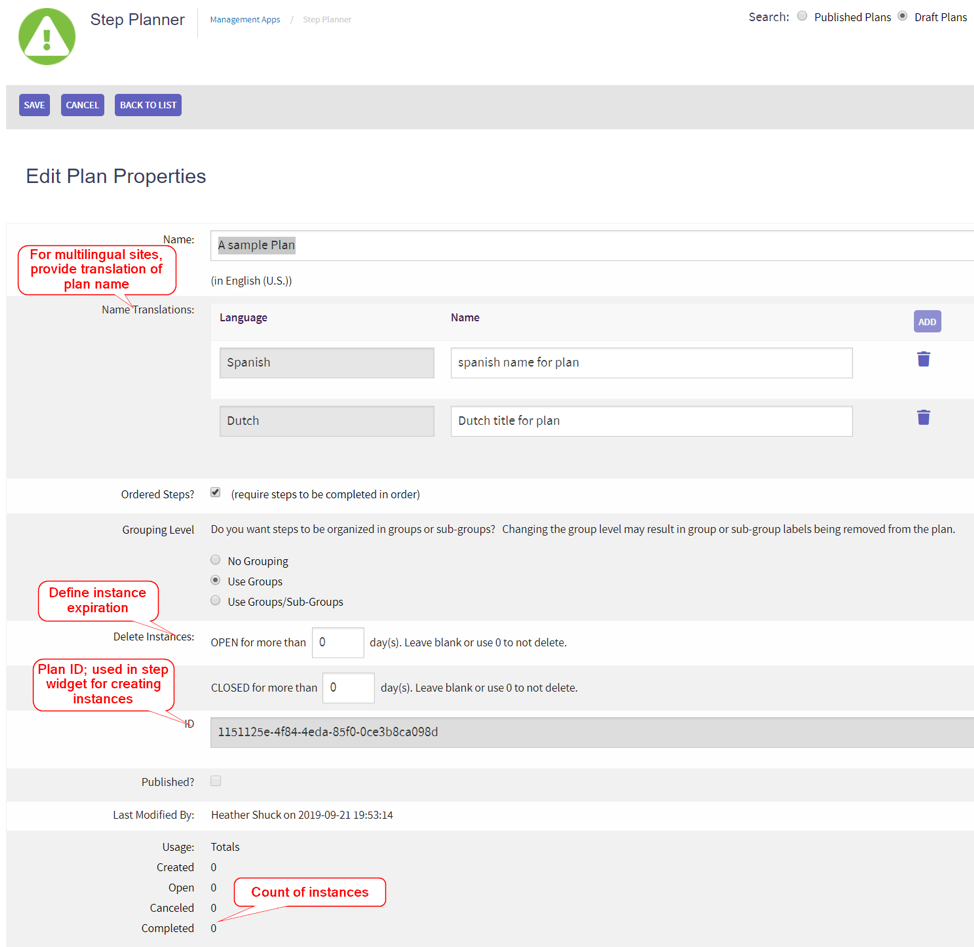Edit the OPEN days delete field

coord(337,642)
